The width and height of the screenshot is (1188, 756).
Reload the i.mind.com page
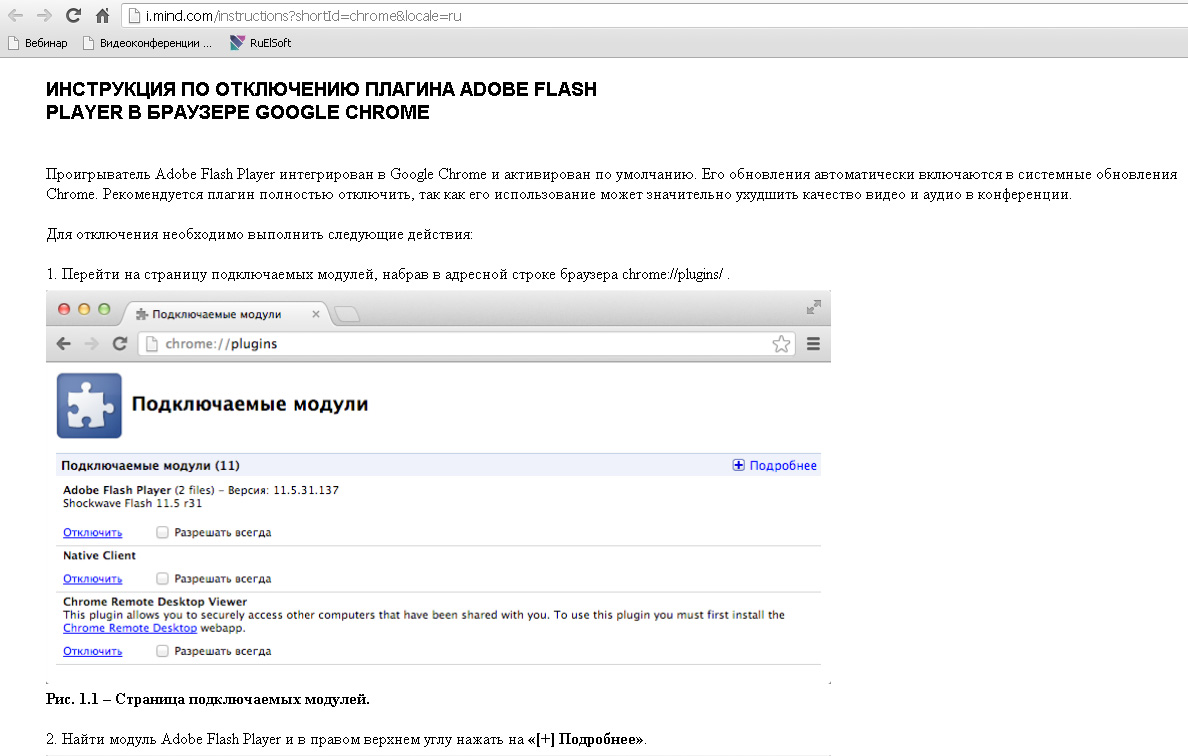[x=73, y=15]
